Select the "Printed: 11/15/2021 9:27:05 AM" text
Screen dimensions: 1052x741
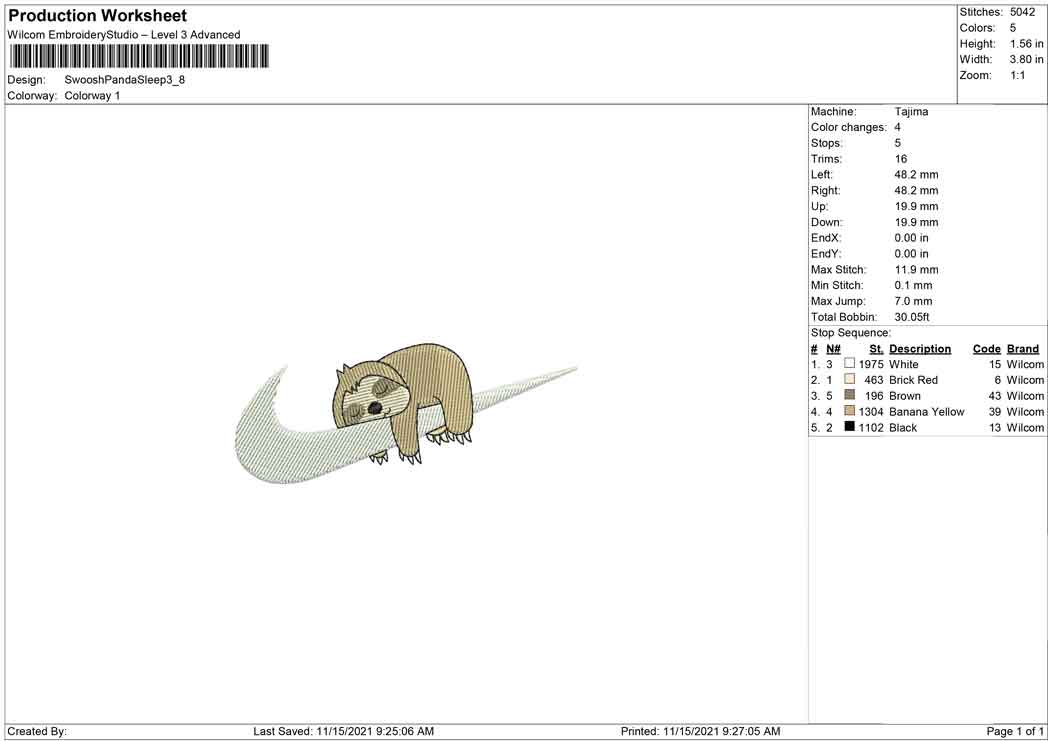pos(700,731)
